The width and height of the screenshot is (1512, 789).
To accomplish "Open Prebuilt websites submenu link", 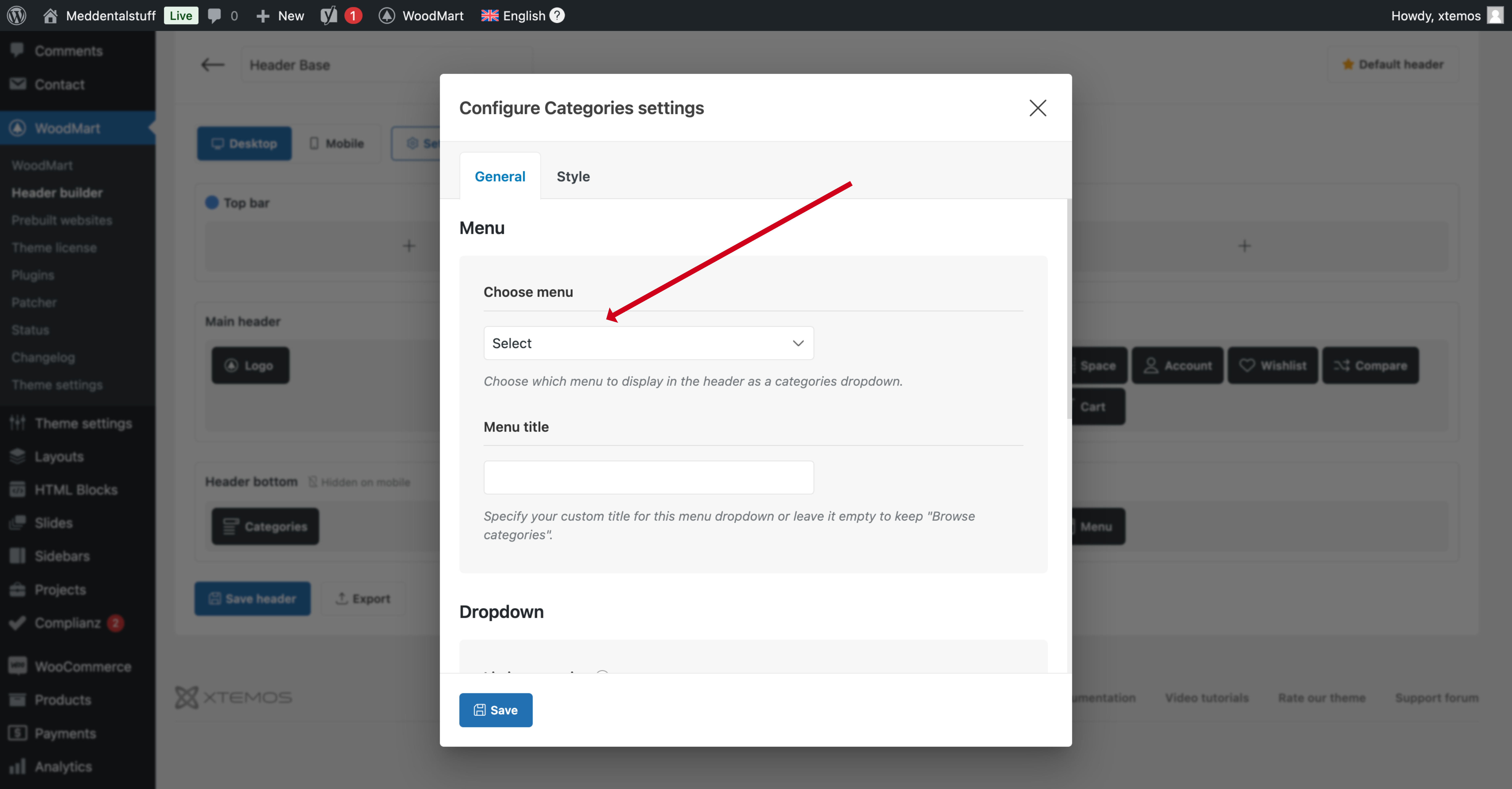I will point(62,220).
